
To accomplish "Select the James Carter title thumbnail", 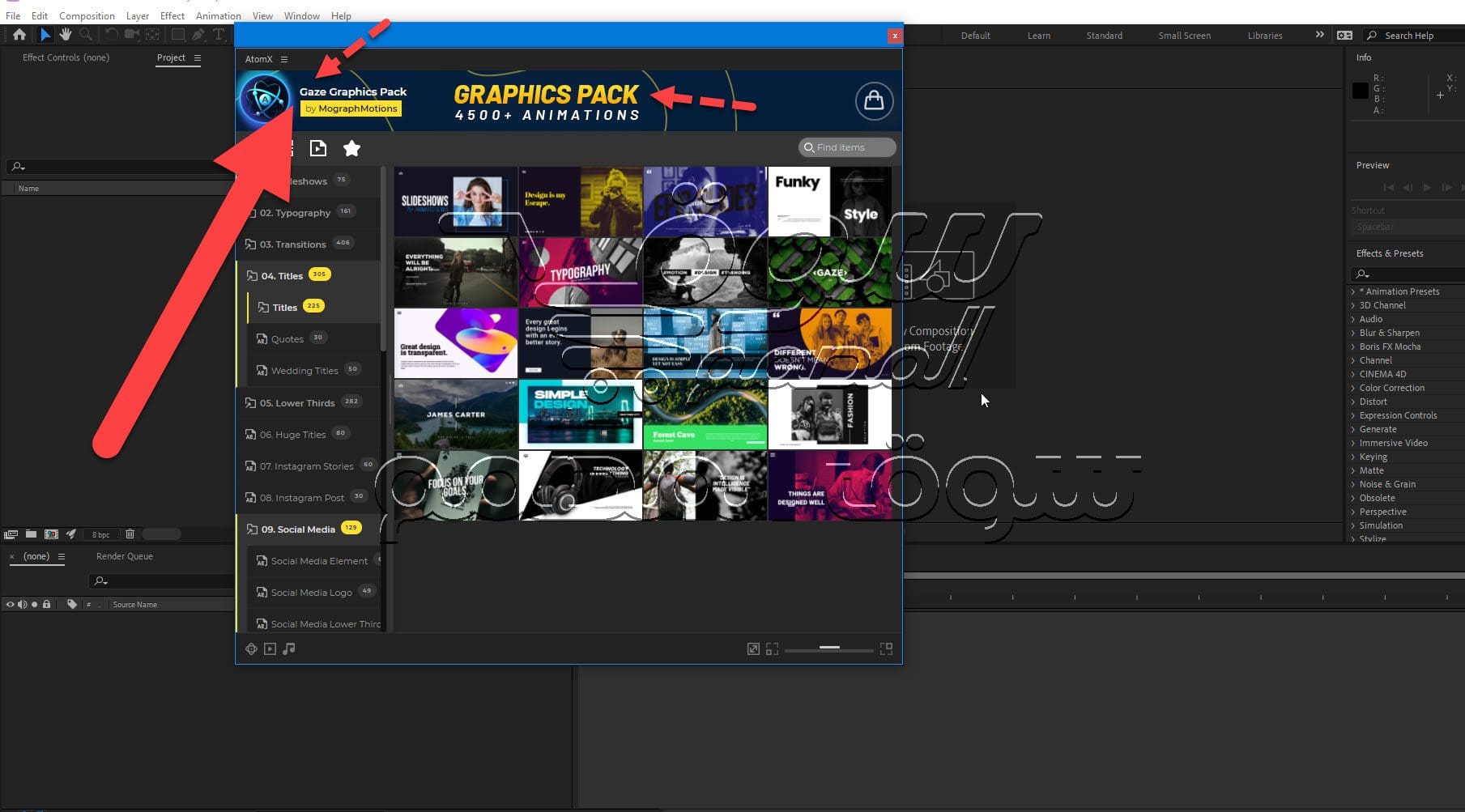I will tap(456, 415).
